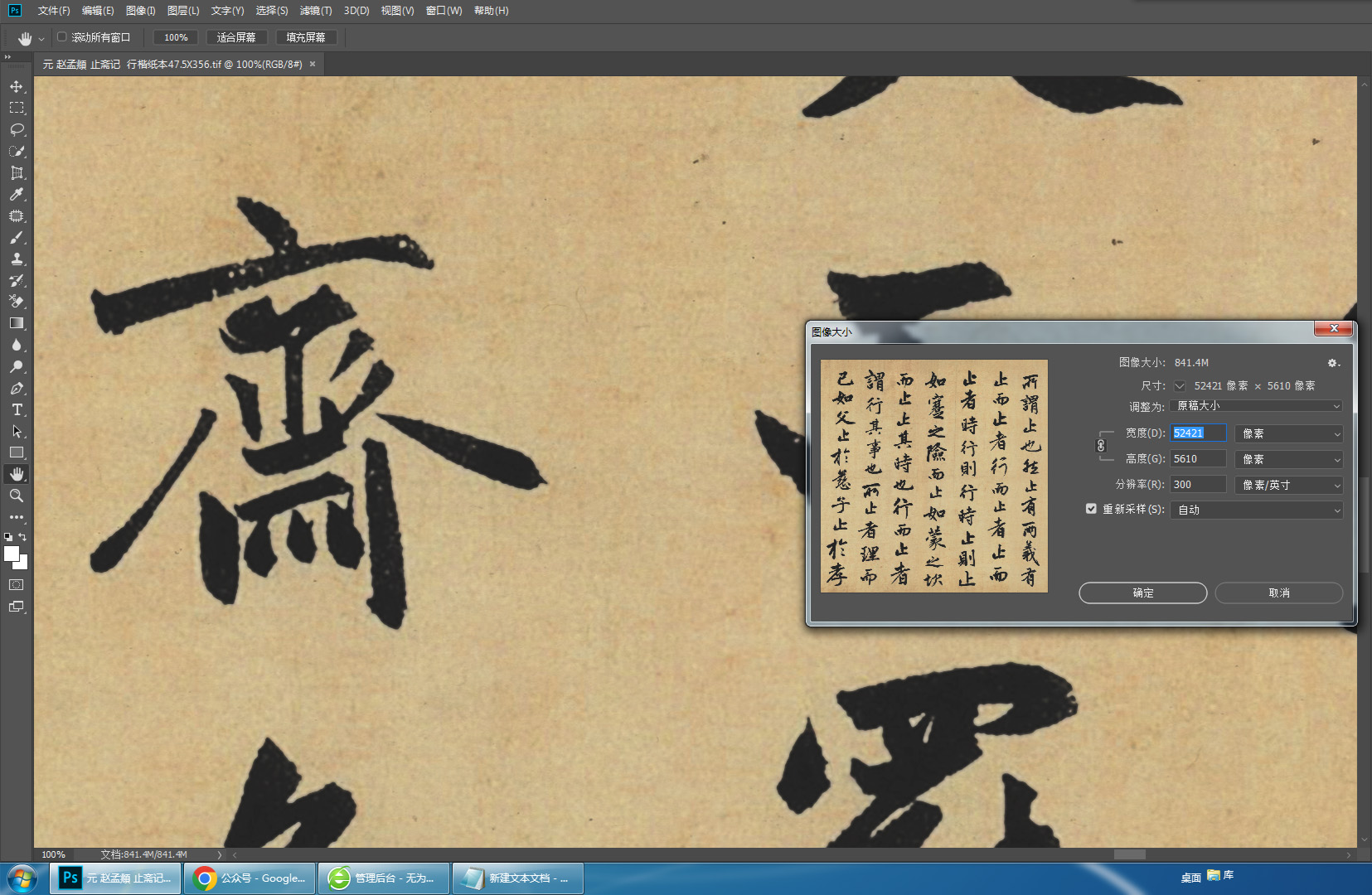
Task: Click the Fill Screen button
Action: point(306,37)
